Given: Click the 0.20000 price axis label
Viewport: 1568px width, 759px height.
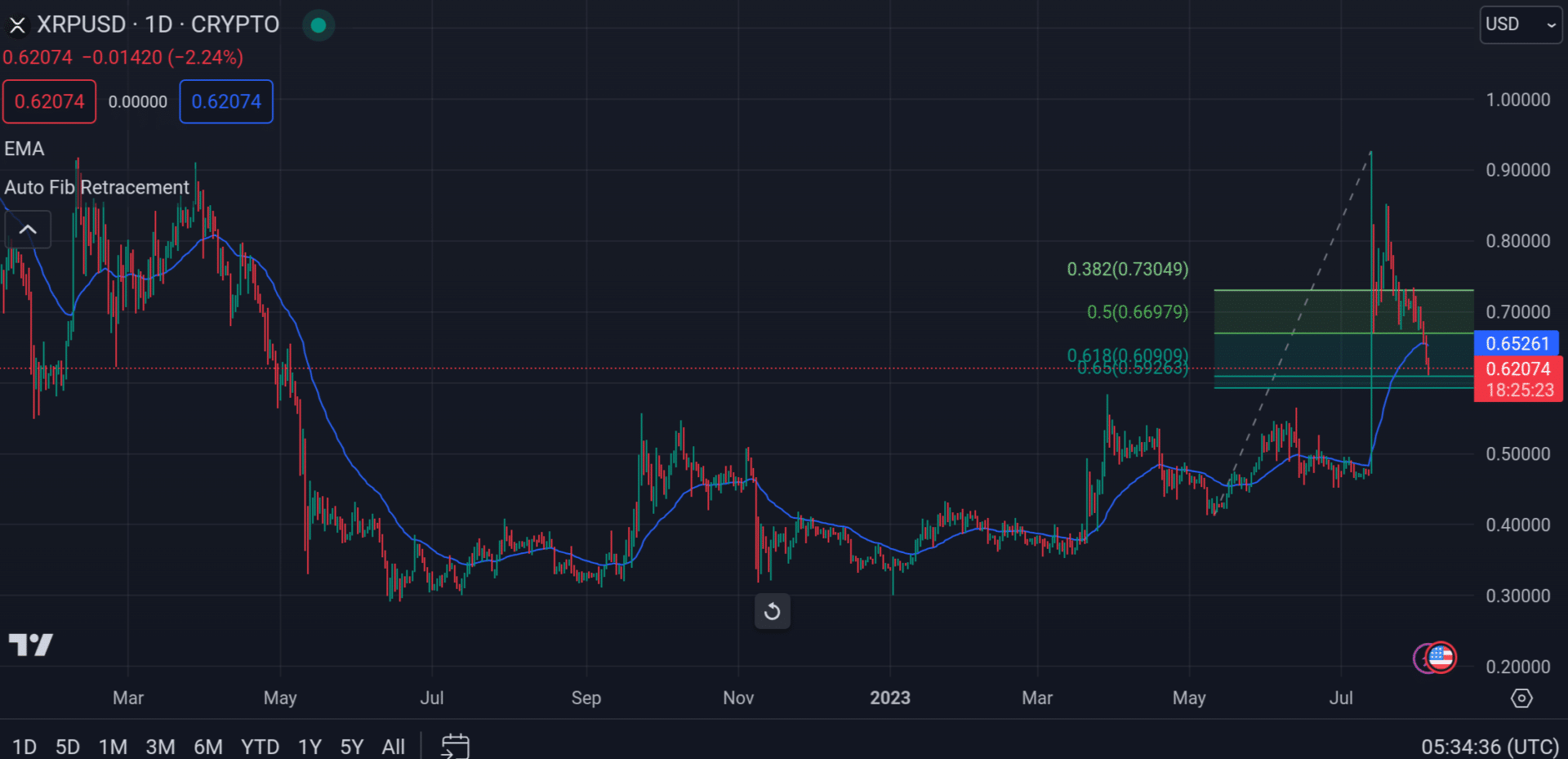Looking at the screenshot, I should 1518,667.
